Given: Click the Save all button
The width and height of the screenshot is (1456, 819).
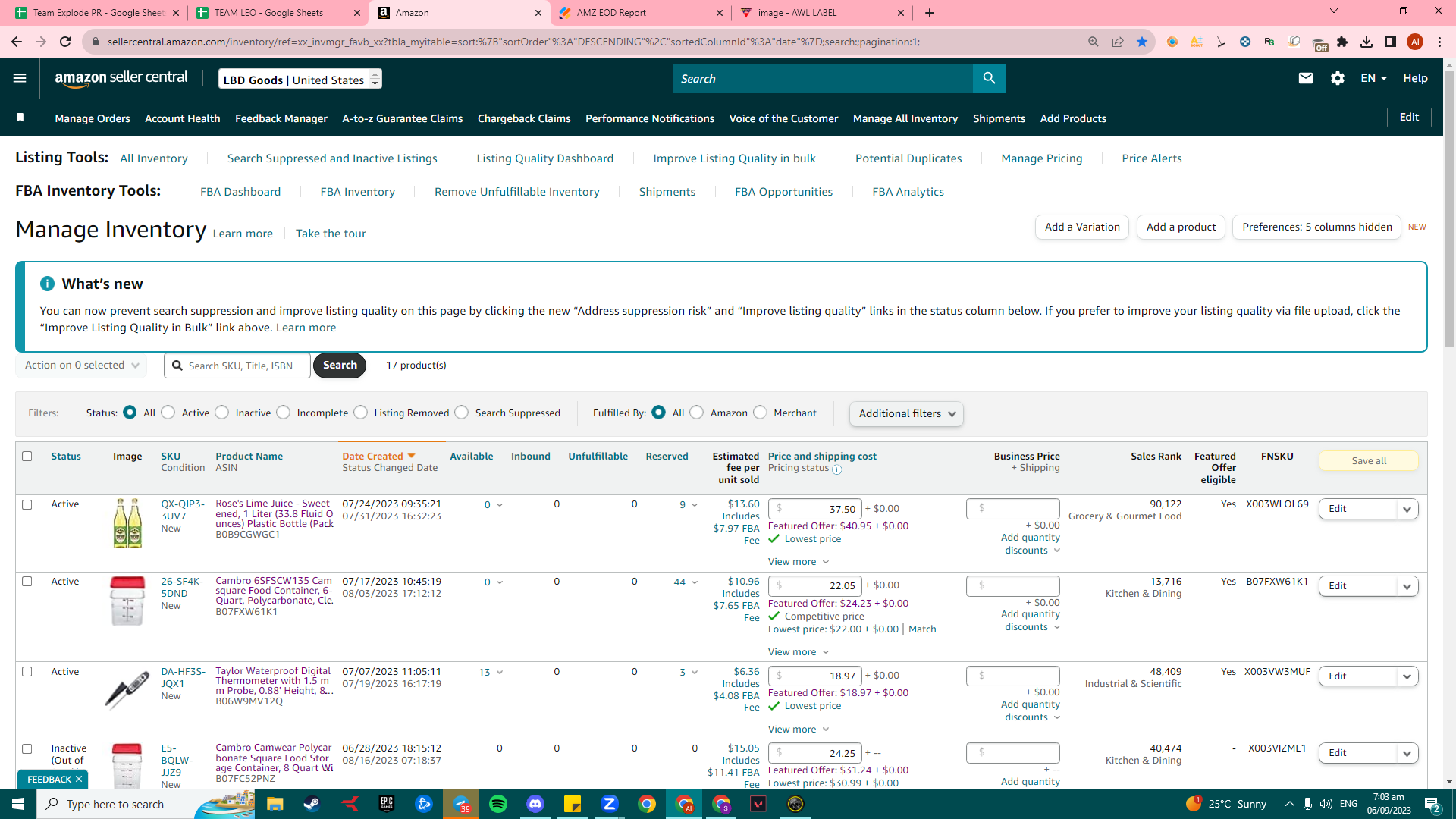Looking at the screenshot, I should pos(1369,460).
